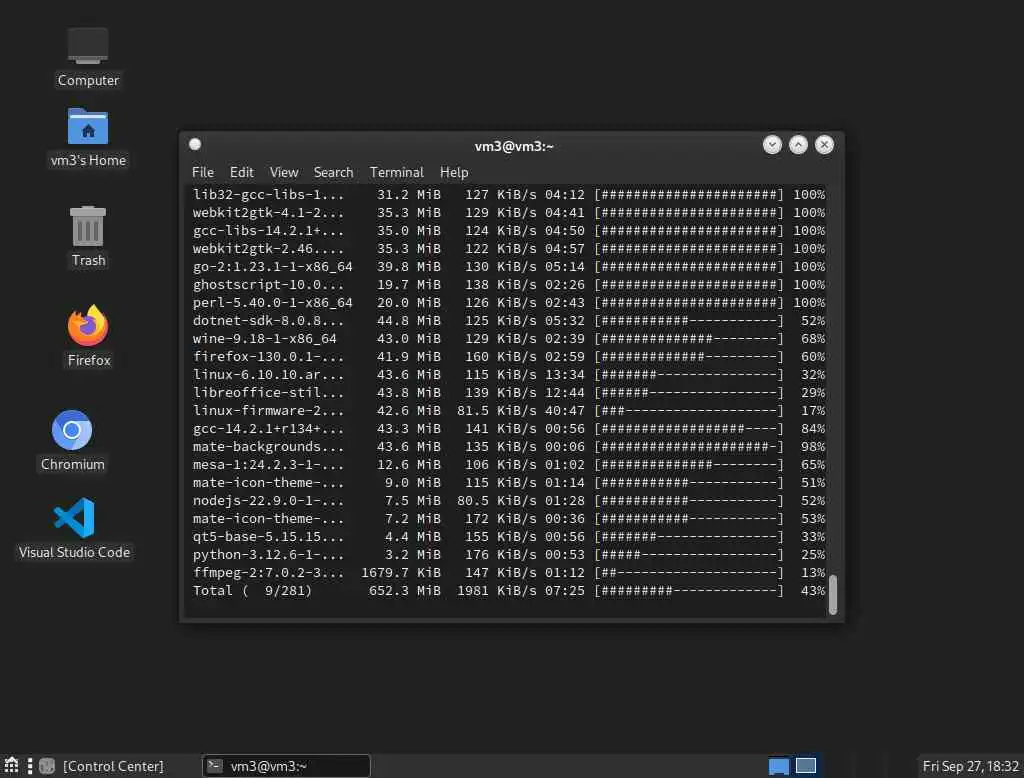Click the linux-firmware-2... package name
Screen dimensions: 1024x778
click(x=268, y=411)
